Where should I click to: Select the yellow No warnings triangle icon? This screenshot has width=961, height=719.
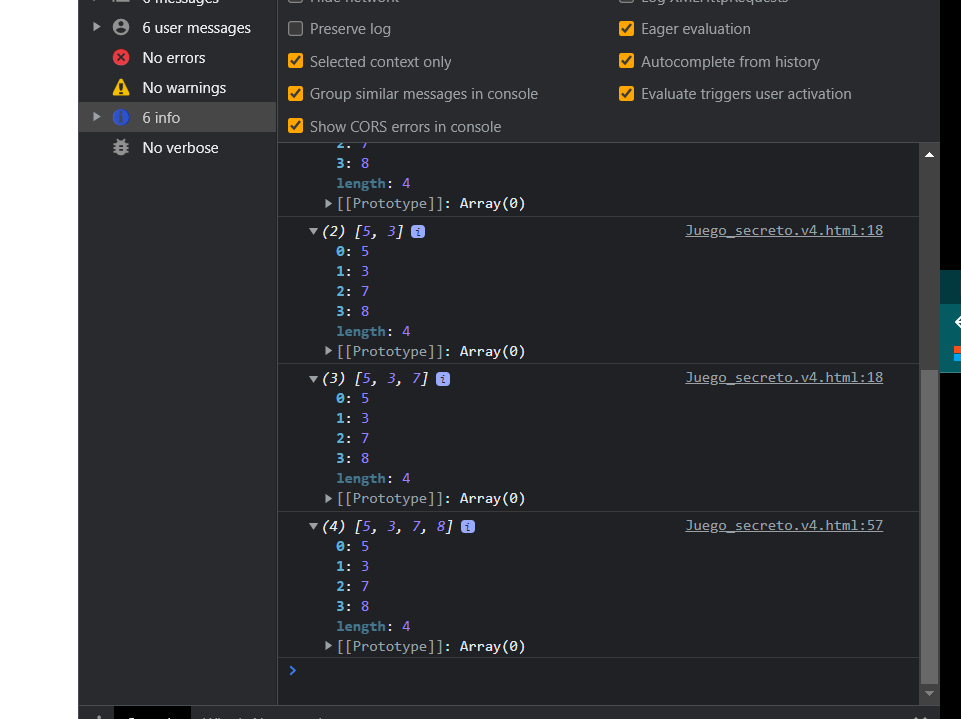click(x=121, y=88)
